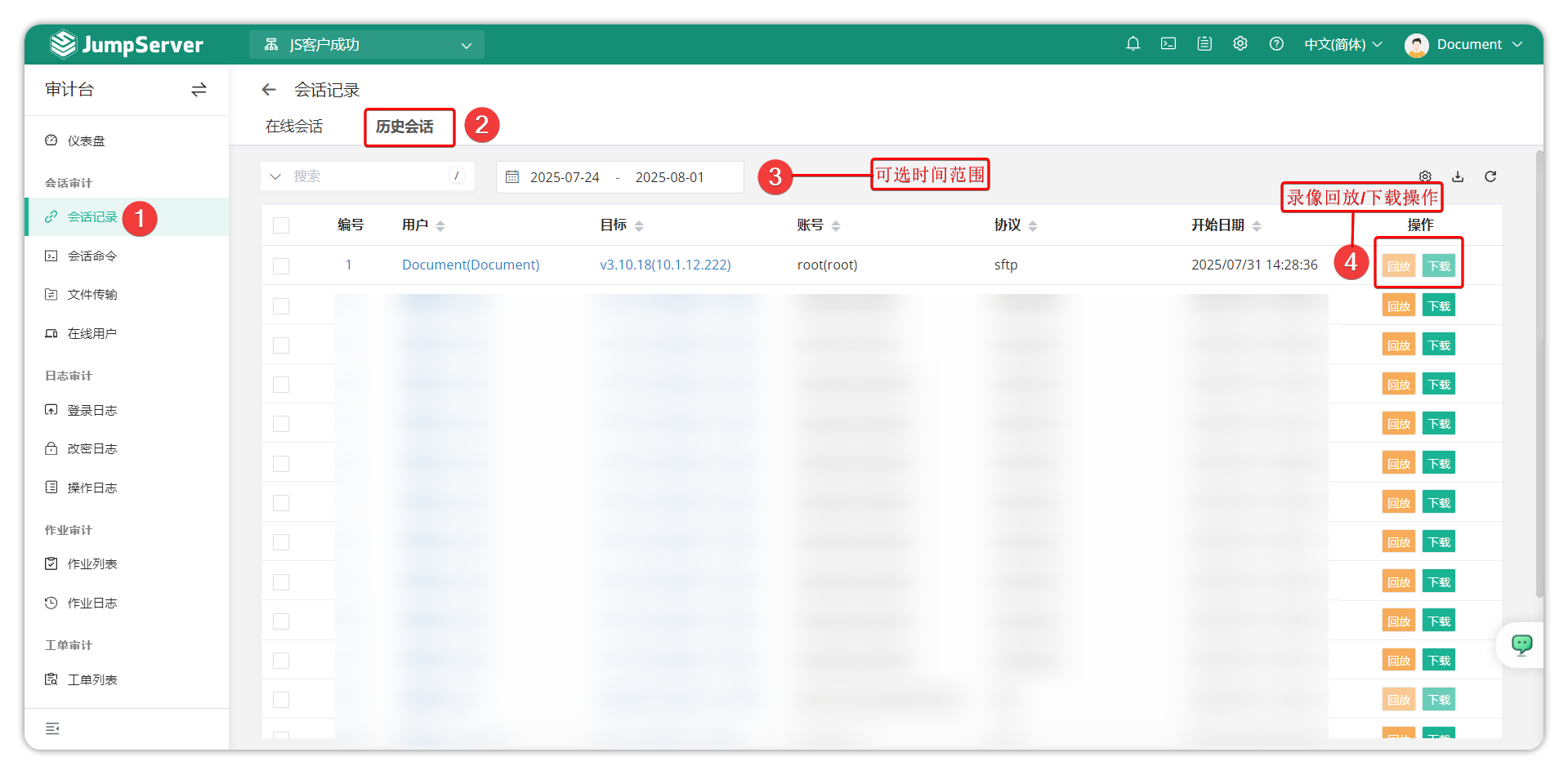Image resolution: width=1568 pixels, height=766 pixels.
Task: Export the table with download icon
Action: [1458, 176]
